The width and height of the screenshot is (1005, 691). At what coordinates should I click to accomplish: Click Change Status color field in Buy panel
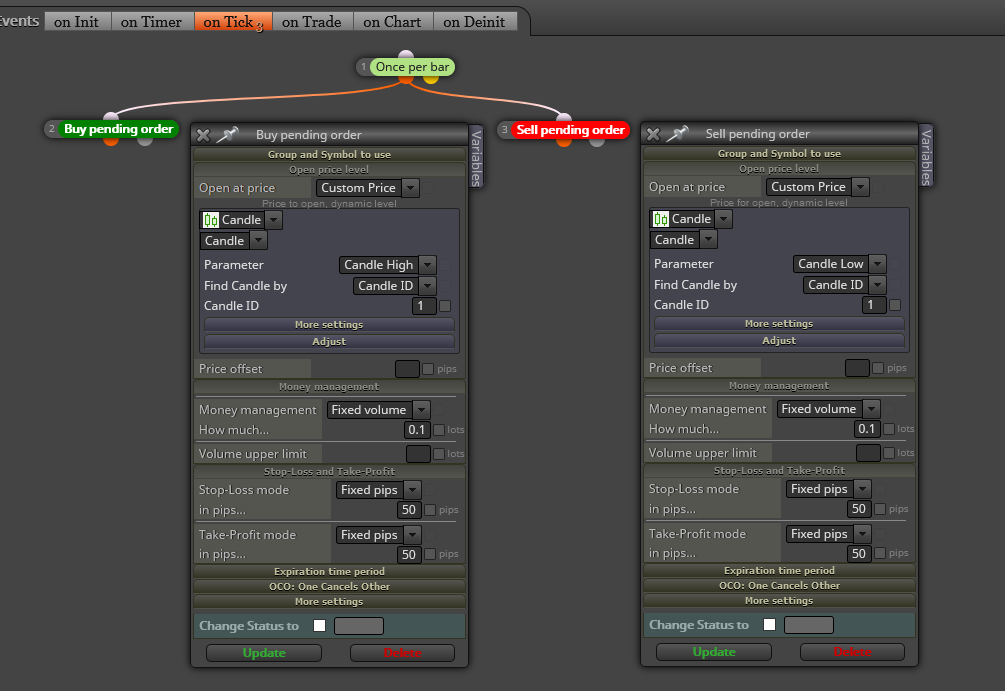pyautogui.click(x=359, y=626)
